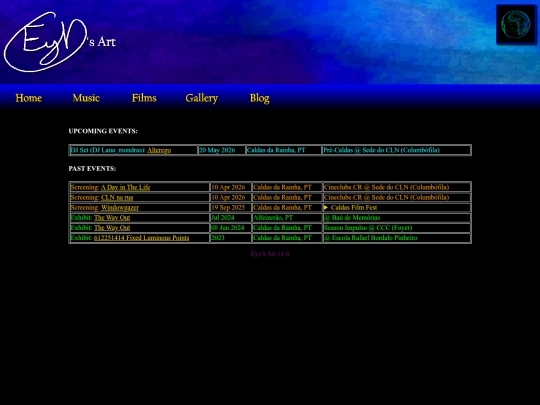The image size is (540, 405).
Task: Follow the CLN na rua link
Action: (x=117, y=197)
